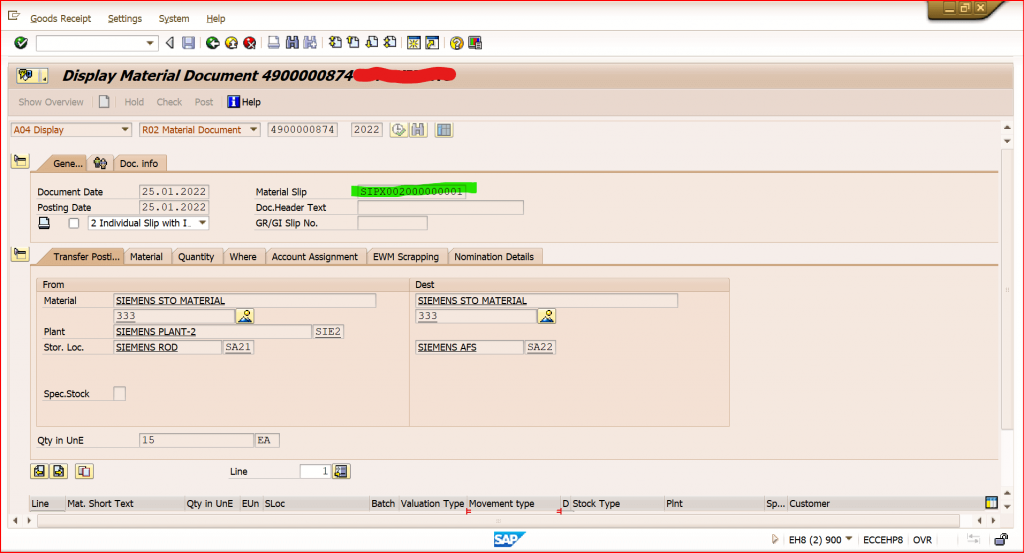1024x553 pixels.
Task: Open the command field dropdown arrow
Action: pos(150,43)
